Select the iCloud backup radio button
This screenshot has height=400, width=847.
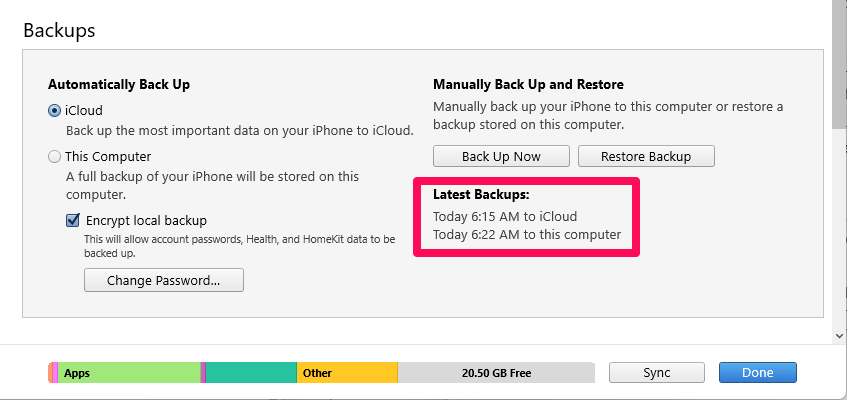click(x=54, y=111)
